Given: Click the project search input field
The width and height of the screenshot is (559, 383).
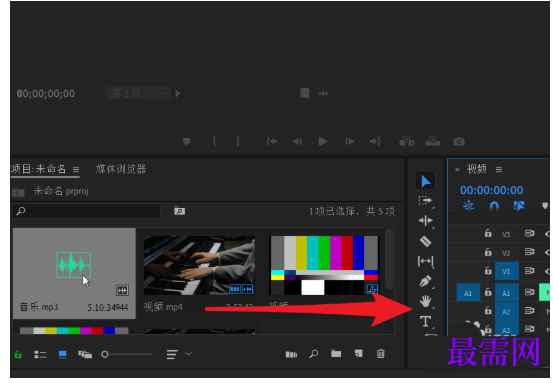Looking at the screenshot, I should (86, 211).
